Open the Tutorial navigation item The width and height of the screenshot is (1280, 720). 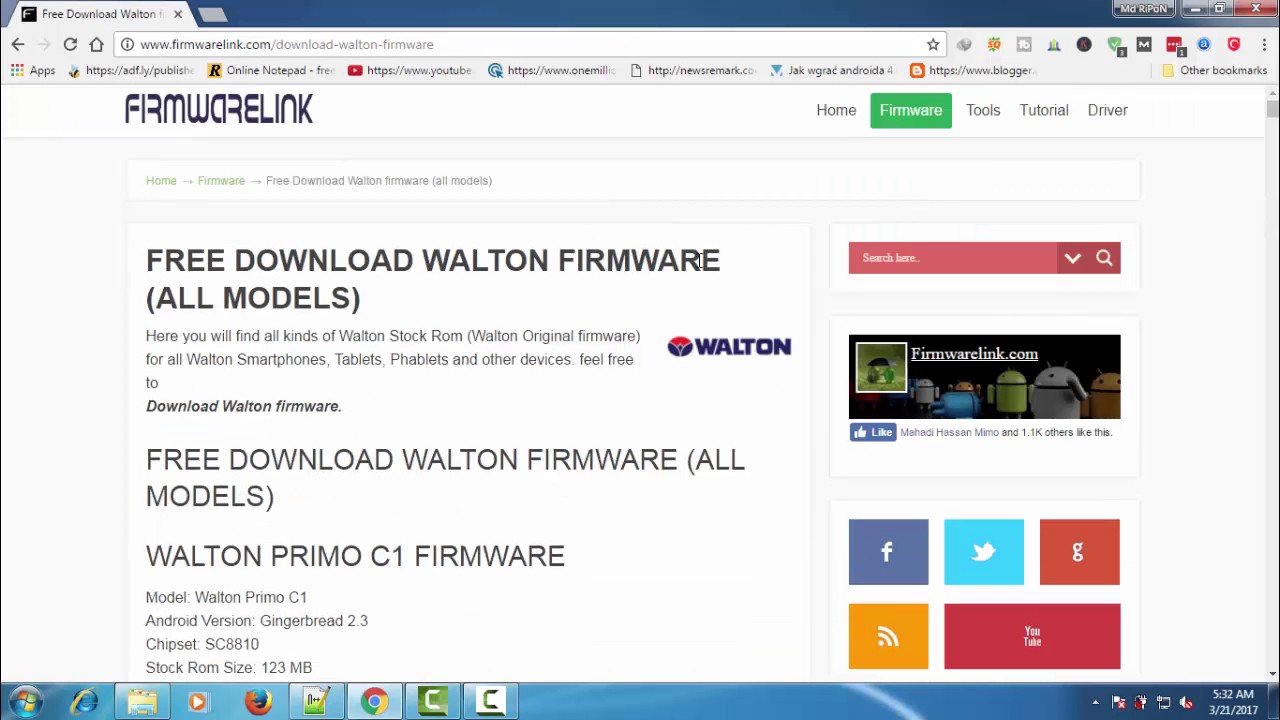coord(1044,110)
